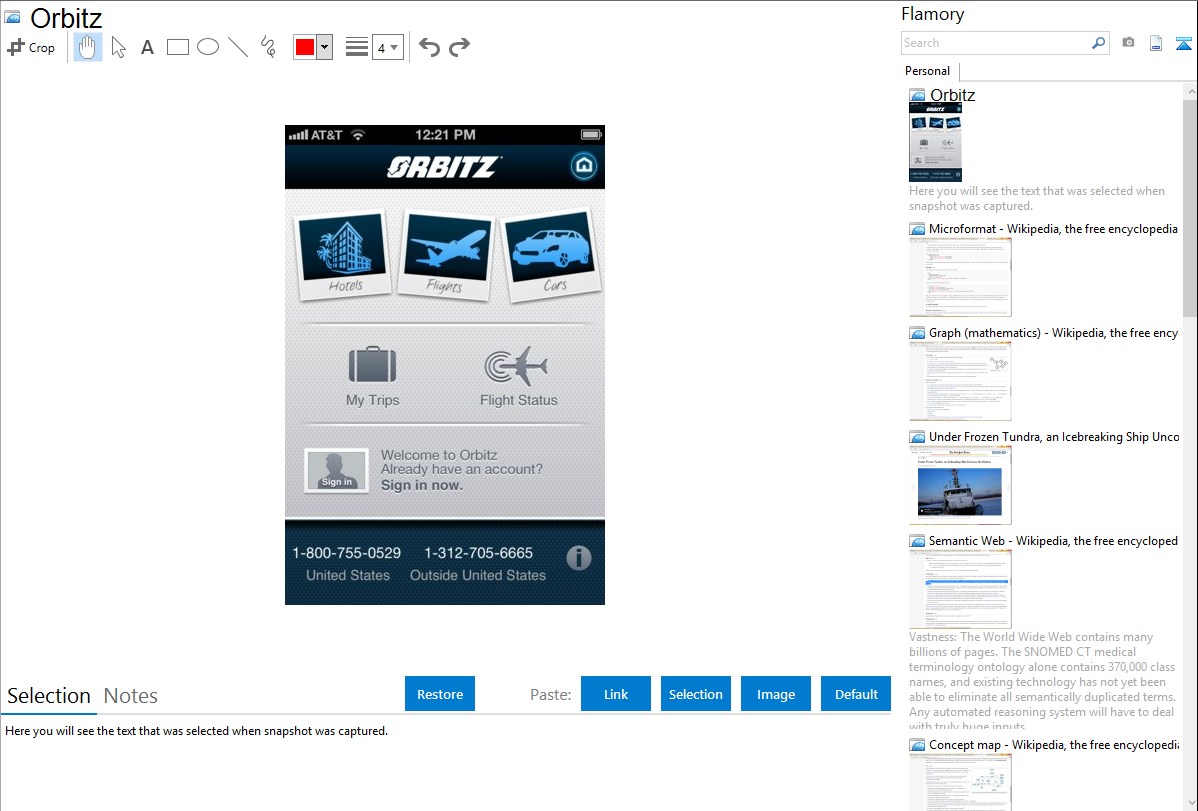1198x811 pixels.
Task: Click the Microformat - Wikipedia title text
Action: tap(1053, 229)
